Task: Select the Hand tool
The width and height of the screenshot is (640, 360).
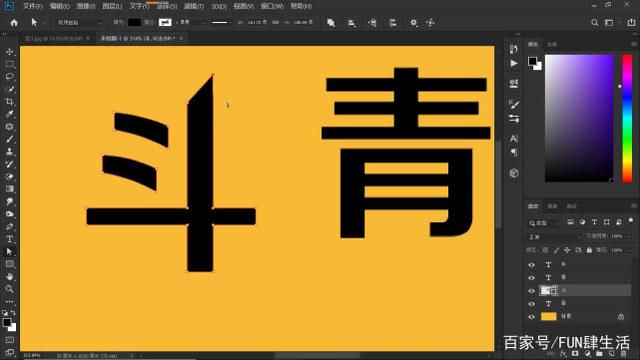Action: click(x=9, y=277)
